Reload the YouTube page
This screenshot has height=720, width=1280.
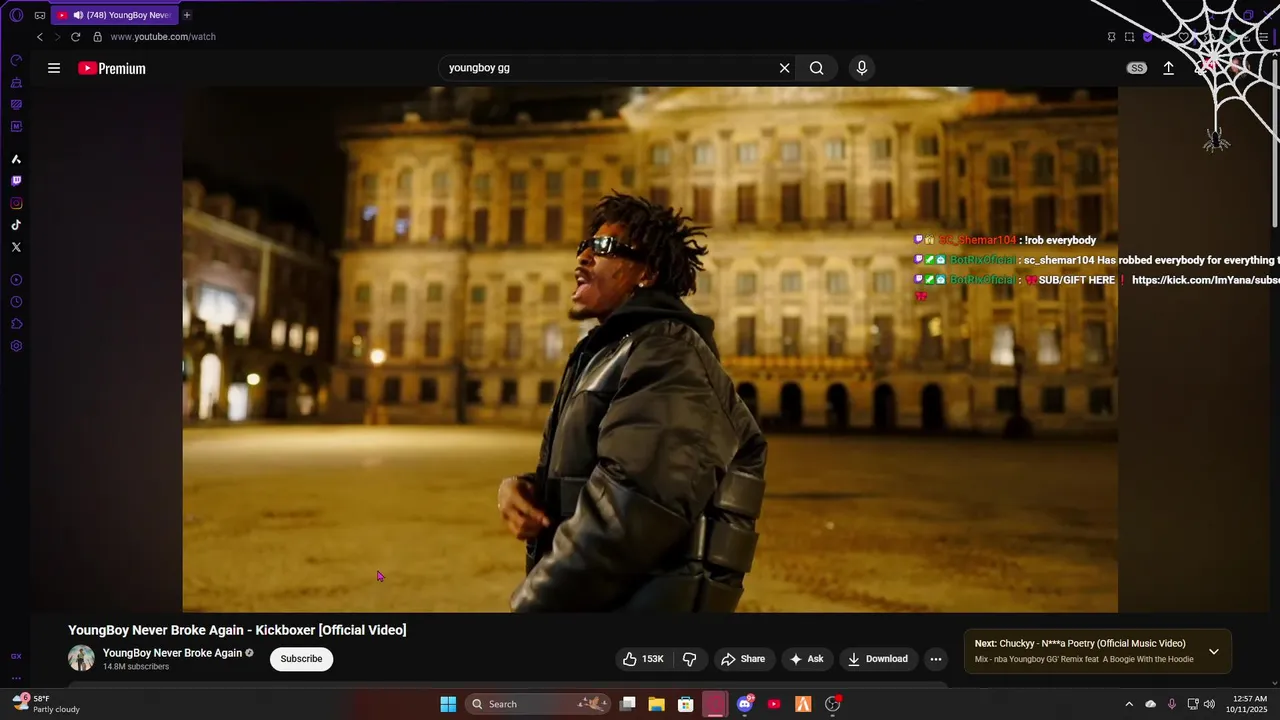tap(75, 37)
